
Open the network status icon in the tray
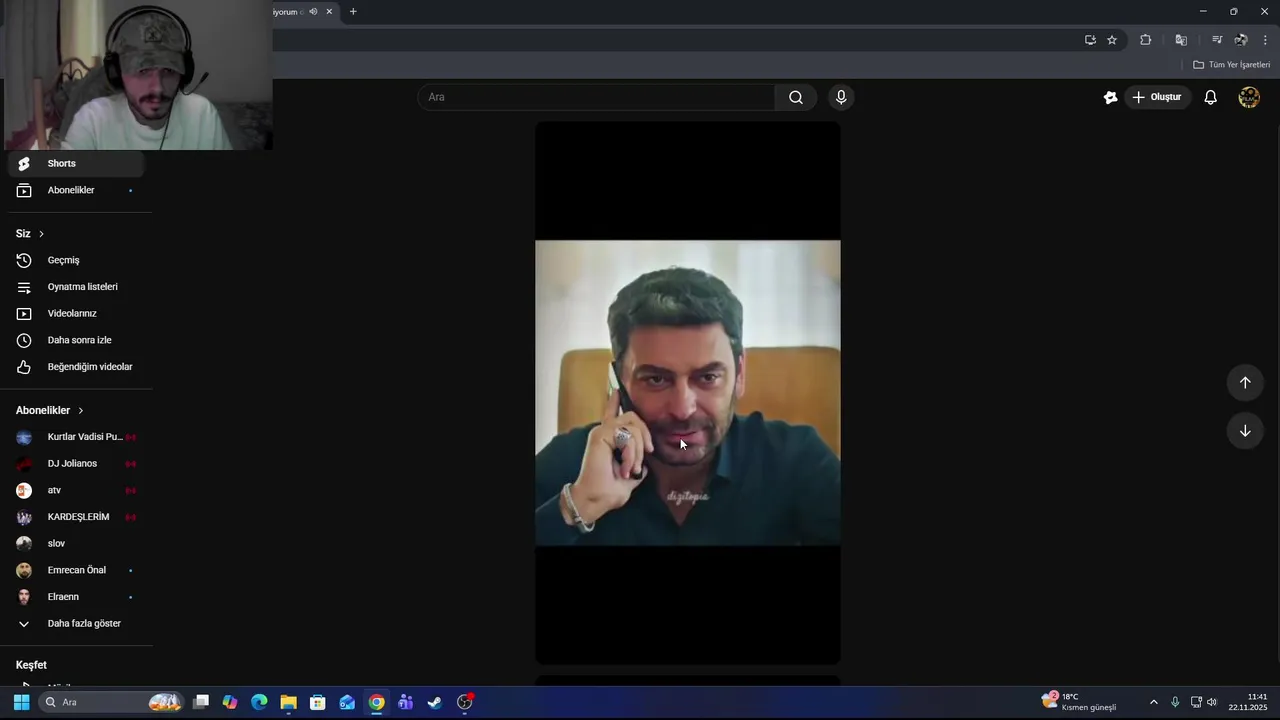click(x=1196, y=702)
